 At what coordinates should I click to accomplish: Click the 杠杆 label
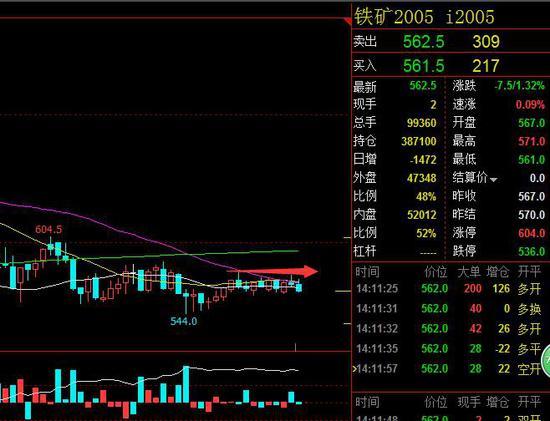point(365,252)
